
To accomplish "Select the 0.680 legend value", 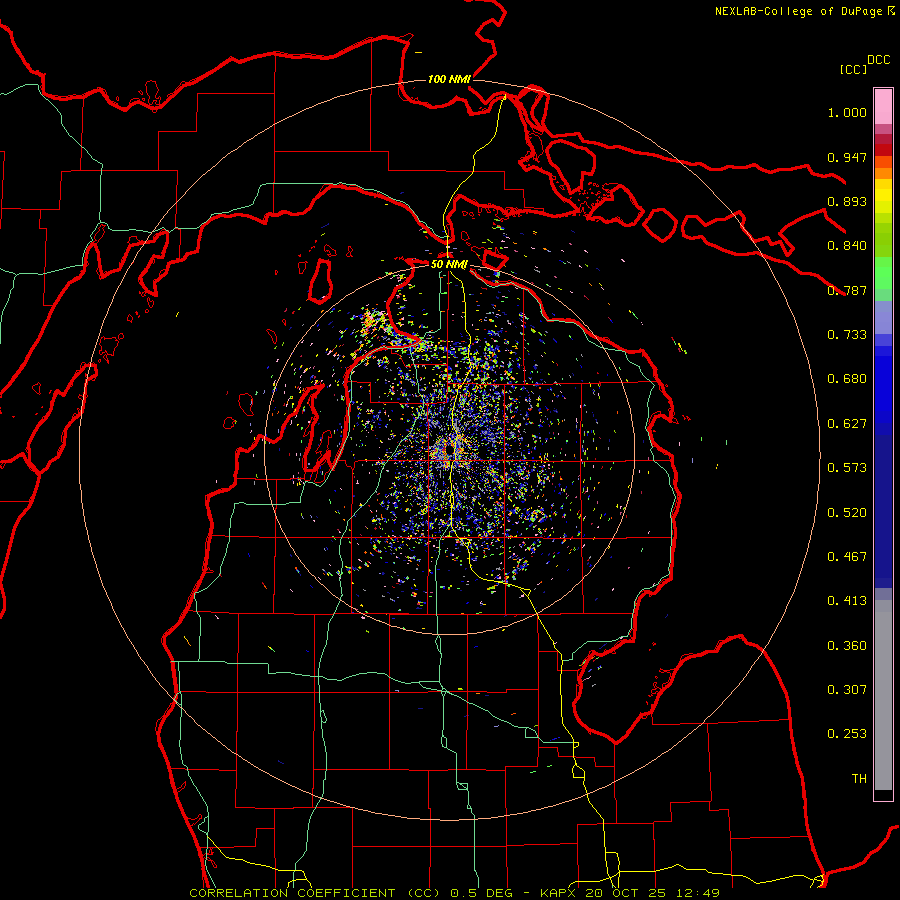I will point(847,379).
